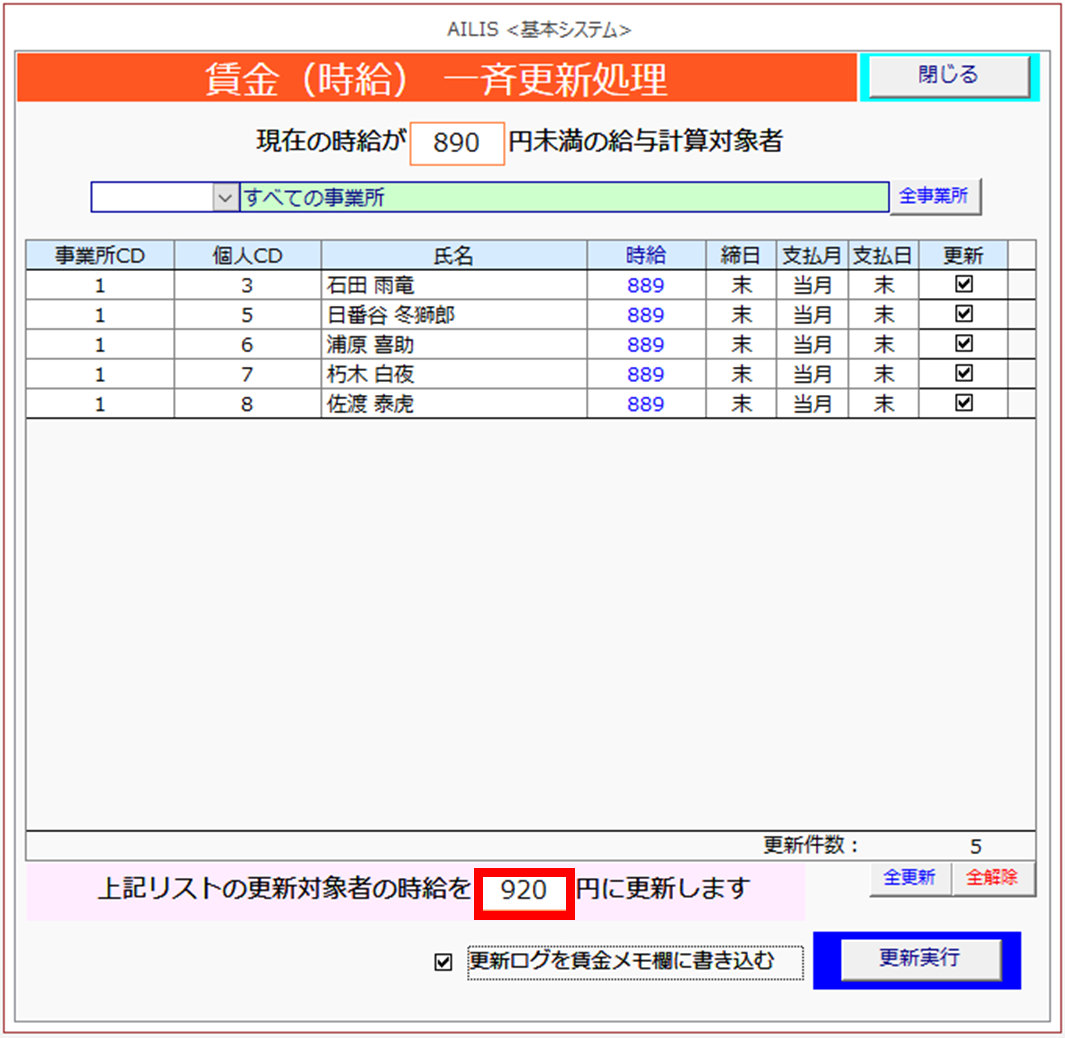Click 全解除 to uncheck all rows
1065x1038 pixels.
[x=991, y=878]
